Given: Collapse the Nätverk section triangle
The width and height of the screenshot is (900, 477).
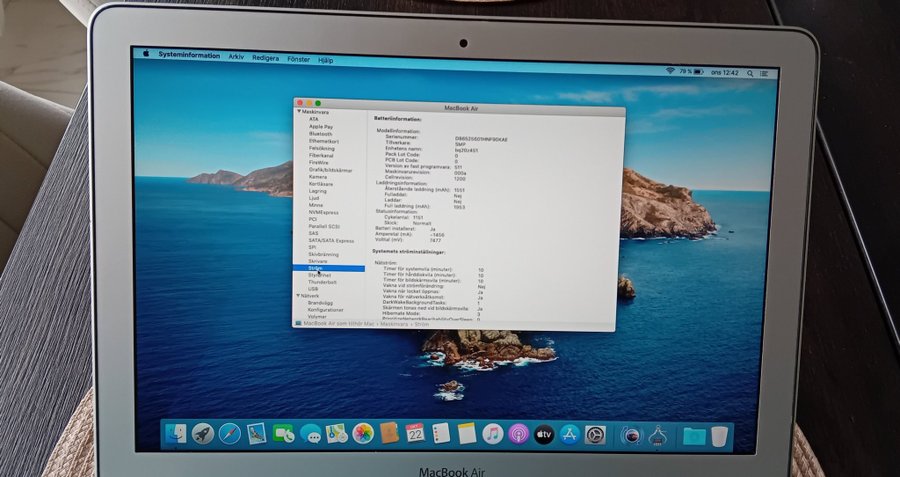Looking at the screenshot, I should (298, 296).
